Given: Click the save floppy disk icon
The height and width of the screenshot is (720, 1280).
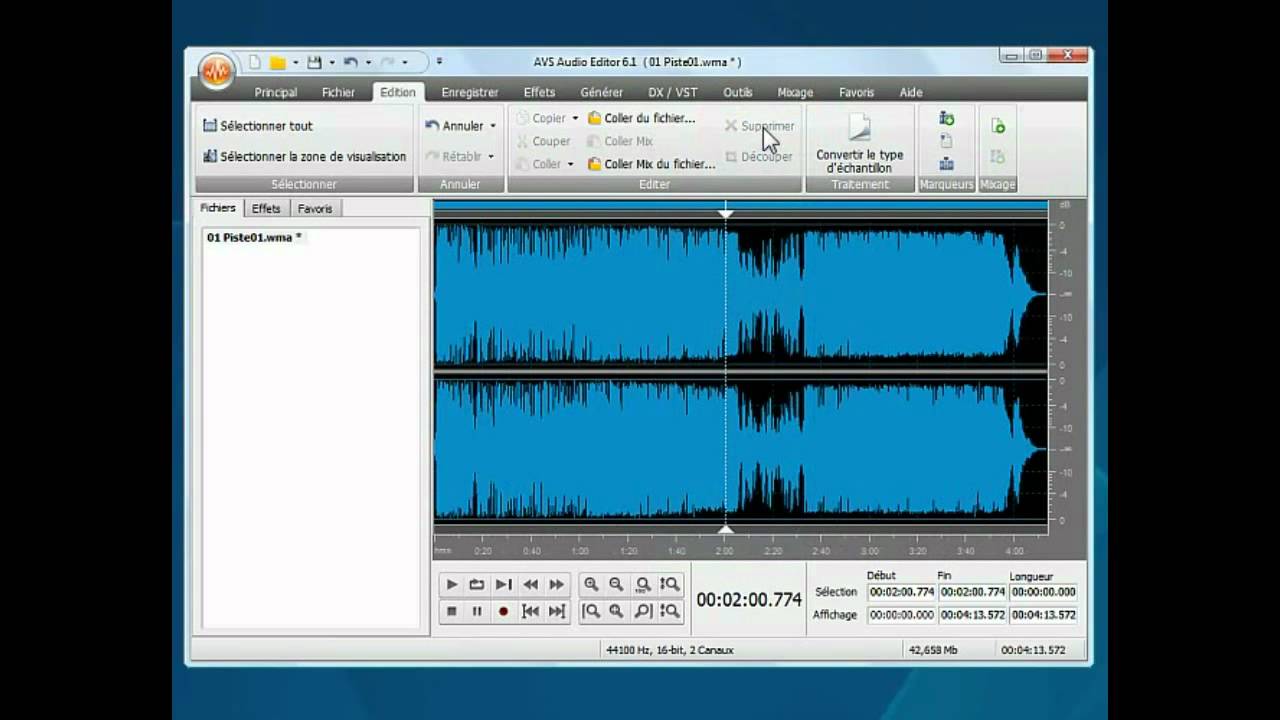Looking at the screenshot, I should (x=314, y=62).
